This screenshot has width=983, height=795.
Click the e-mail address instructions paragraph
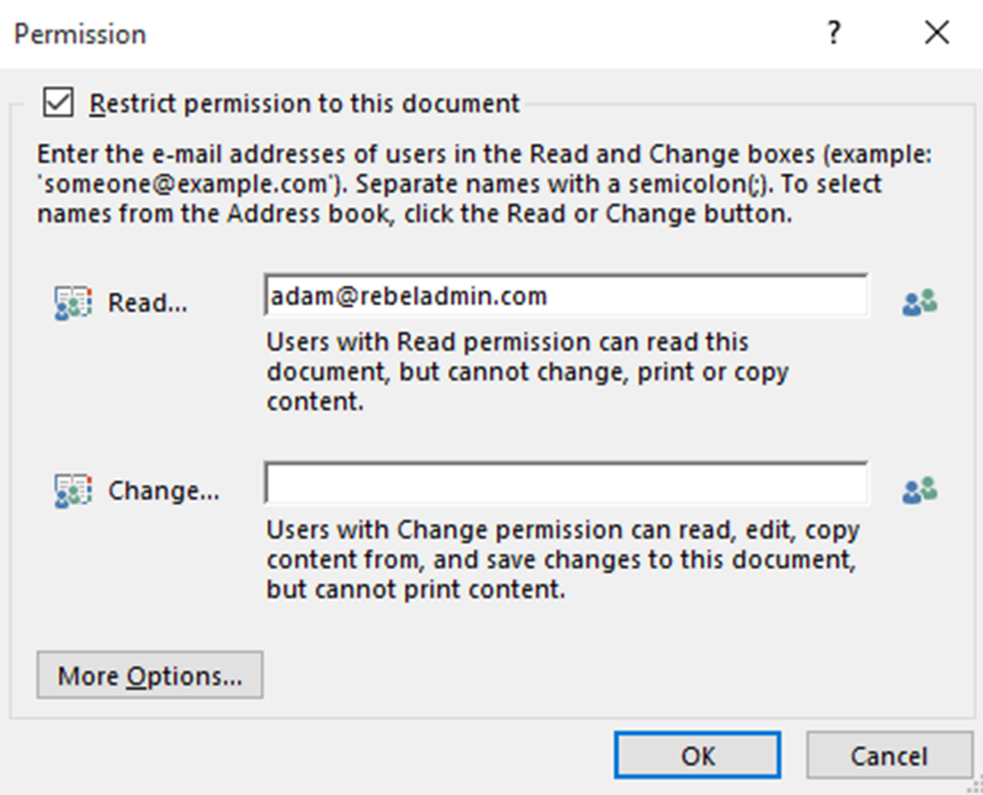coord(485,184)
